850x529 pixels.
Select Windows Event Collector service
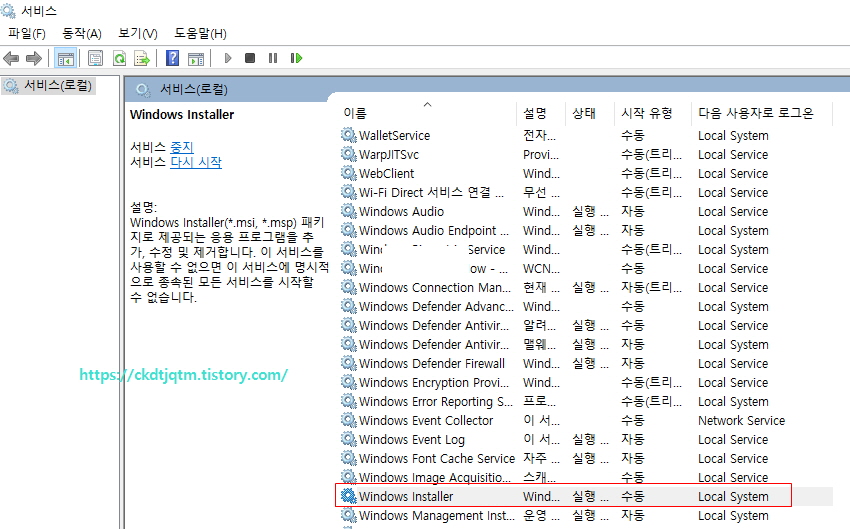(x=426, y=420)
